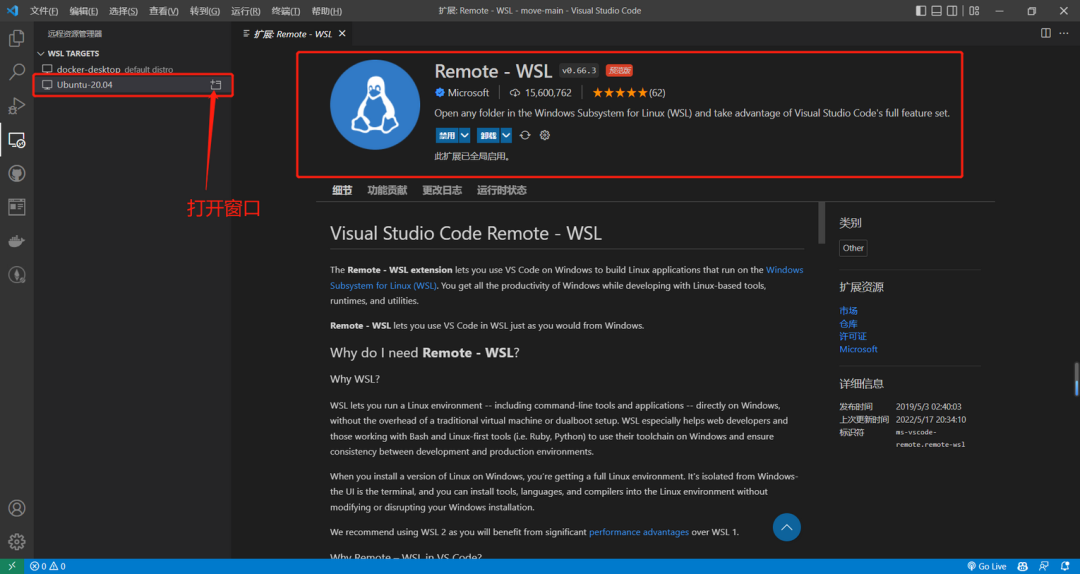Viewport: 1080px width, 574px height.
Task: Switch to the 运行时状态 tab
Action: point(501,191)
